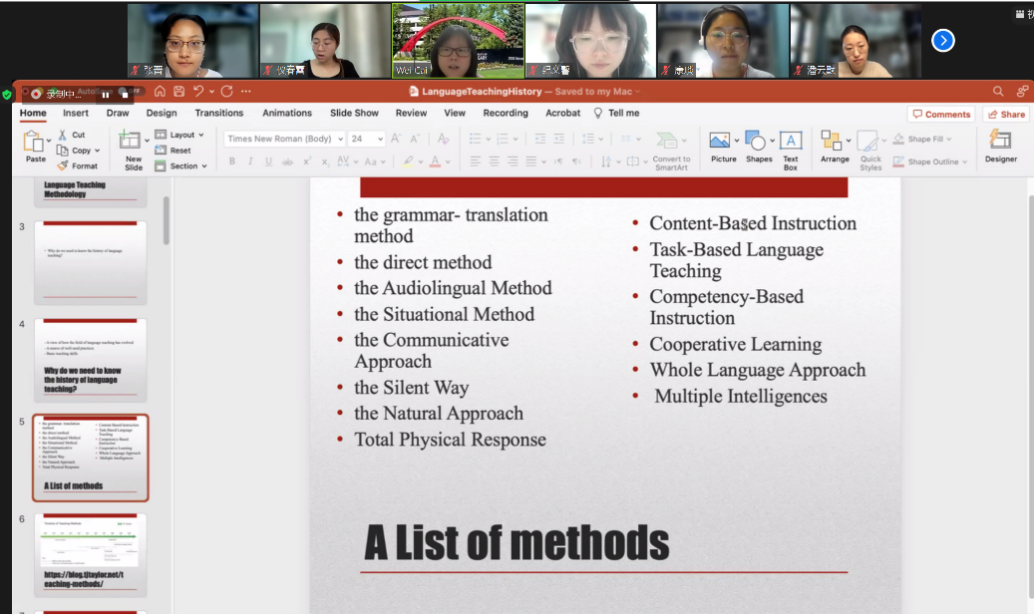Toggle Bold formatting
1034x614 pixels.
tap(232, 161)
